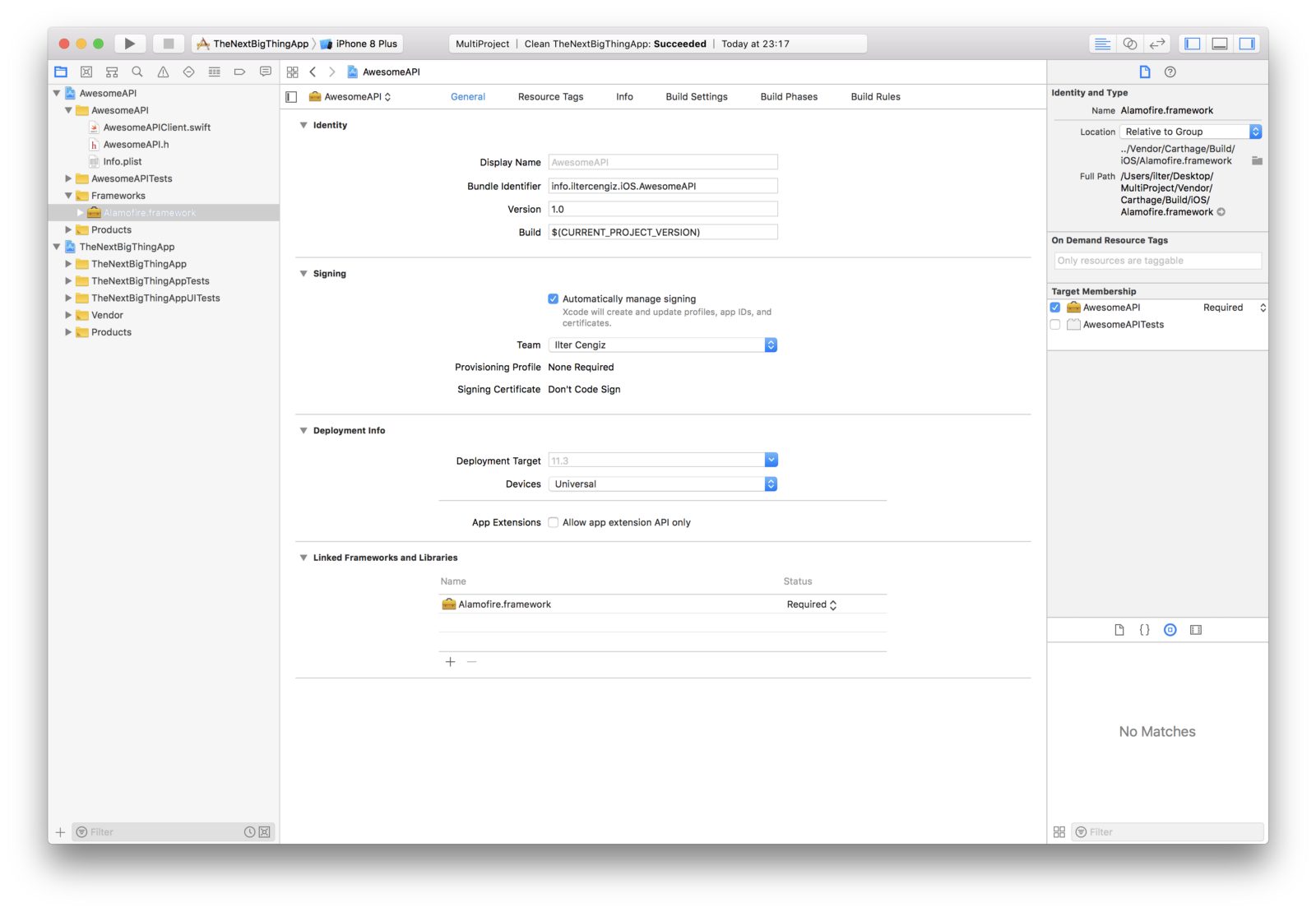The width and height of the screenshot is (1316, 912).
Task: Toggle the Navigator pane
Action: tap(1193, 44)
